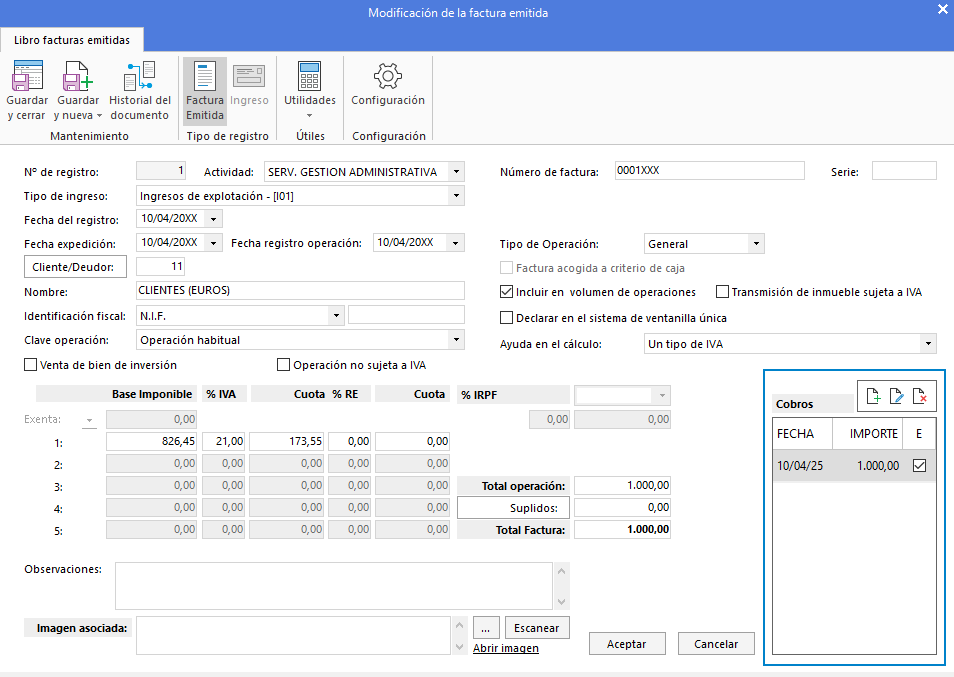Image resolution: width=954 pixels, height=677 pixels.
Task: Click Aceptar button
Action: point(627,644)
